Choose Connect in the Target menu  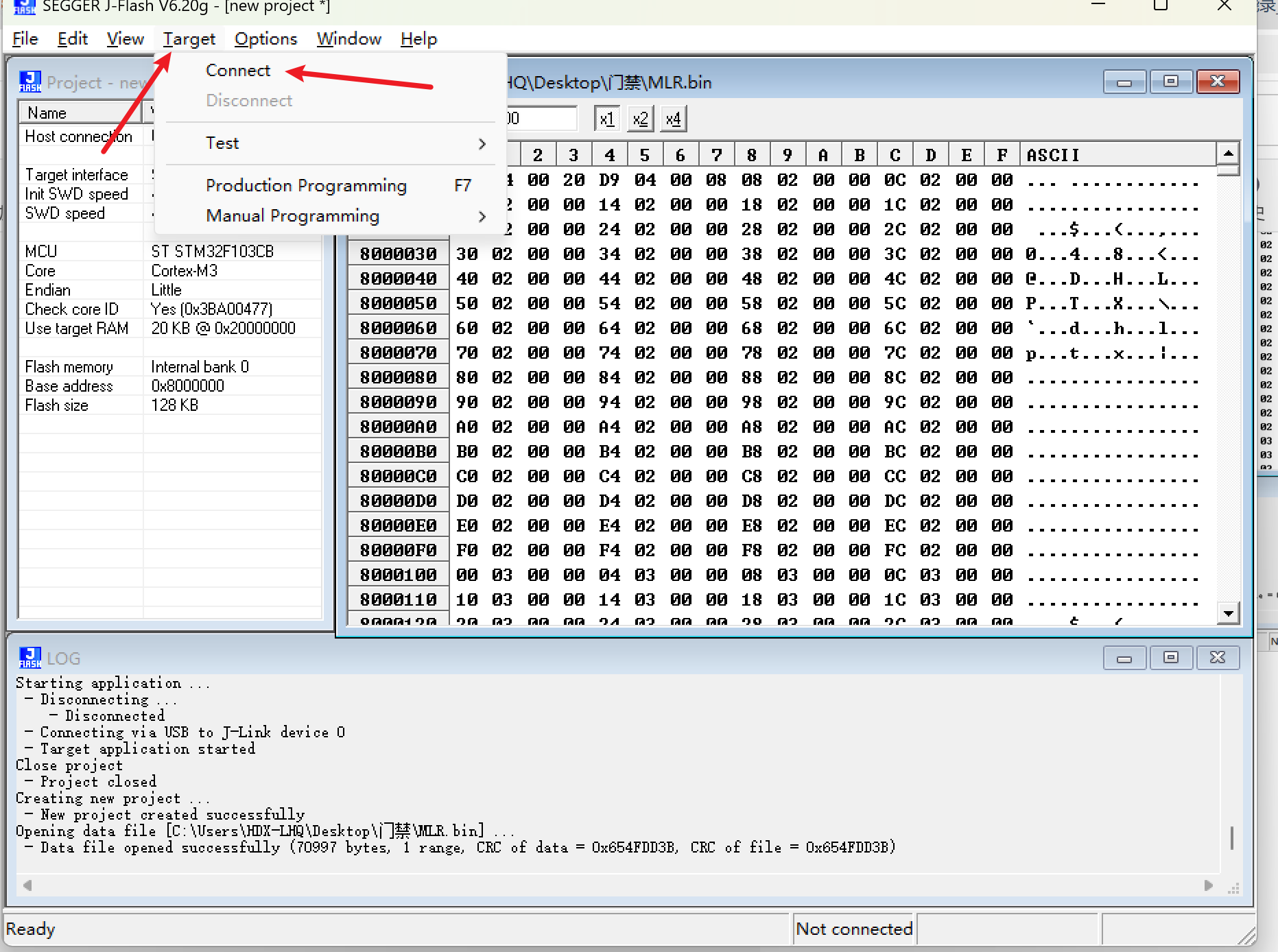(x=238, y=71)
